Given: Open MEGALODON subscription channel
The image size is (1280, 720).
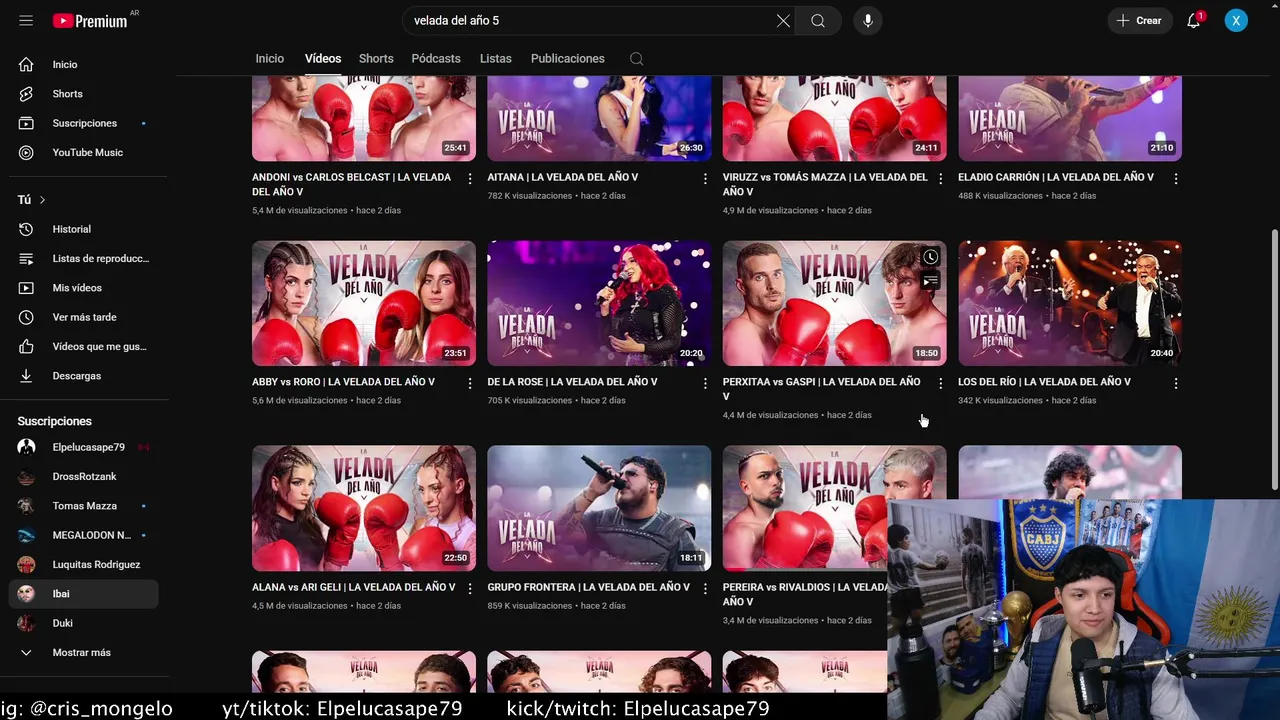Looking at the screenshot, I should coord(84,535).
